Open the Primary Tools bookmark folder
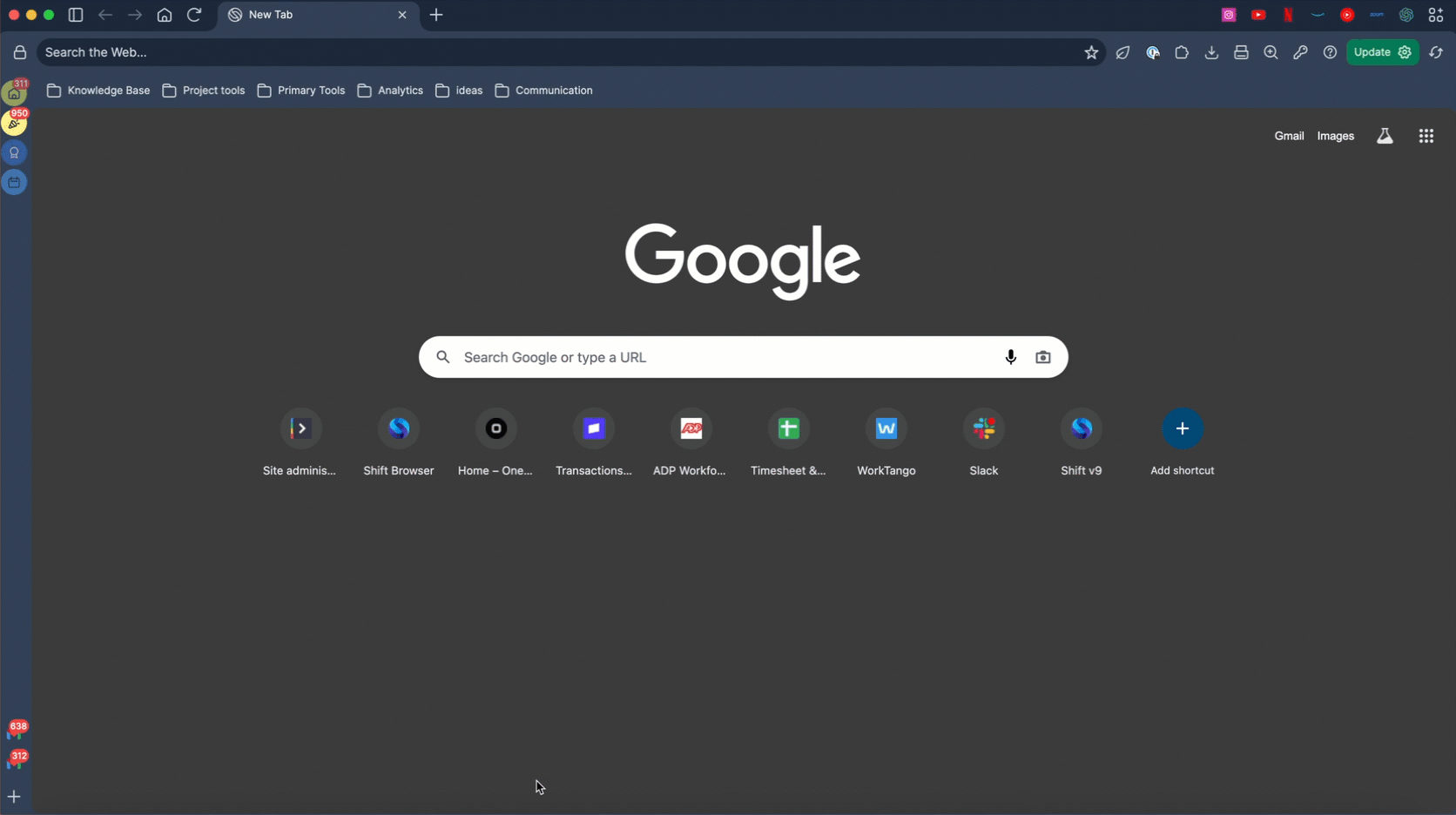Image resolution: width=1456 pixels, height=815 pixels. 301,91
